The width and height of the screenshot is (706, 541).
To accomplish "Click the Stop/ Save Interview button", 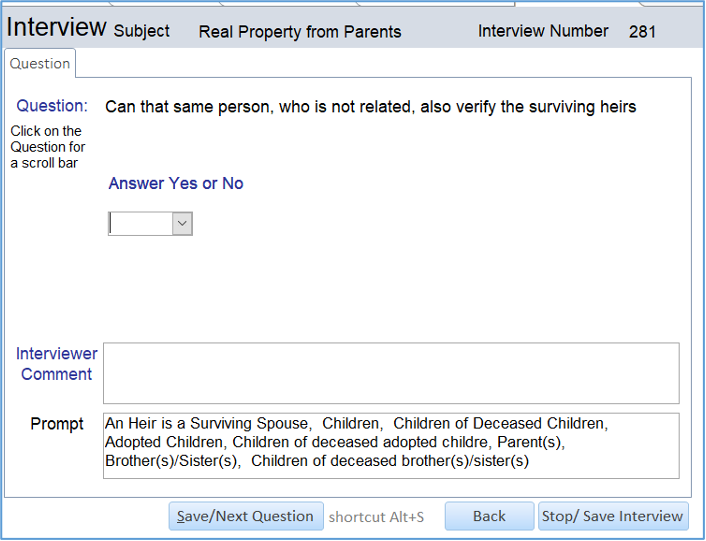I will 613,516.
